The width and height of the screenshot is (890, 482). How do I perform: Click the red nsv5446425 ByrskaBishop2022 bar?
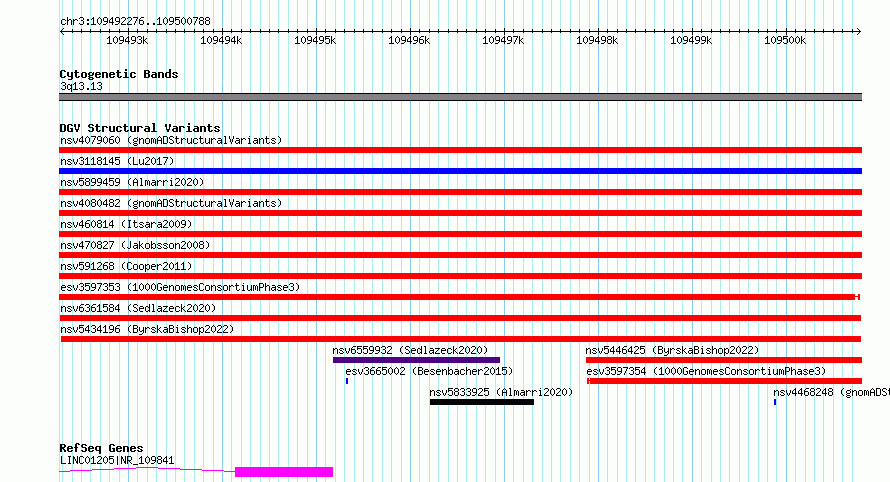[724, 360]
